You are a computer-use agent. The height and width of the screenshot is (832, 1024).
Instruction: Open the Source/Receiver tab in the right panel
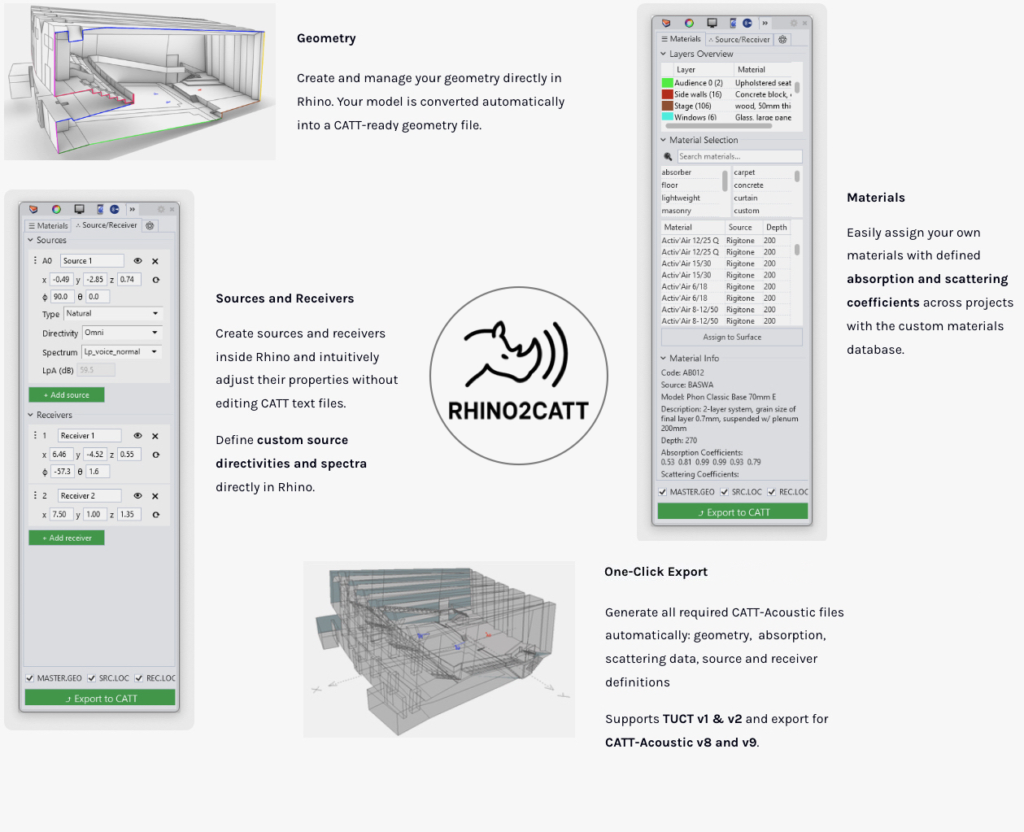tap(739, 39)
